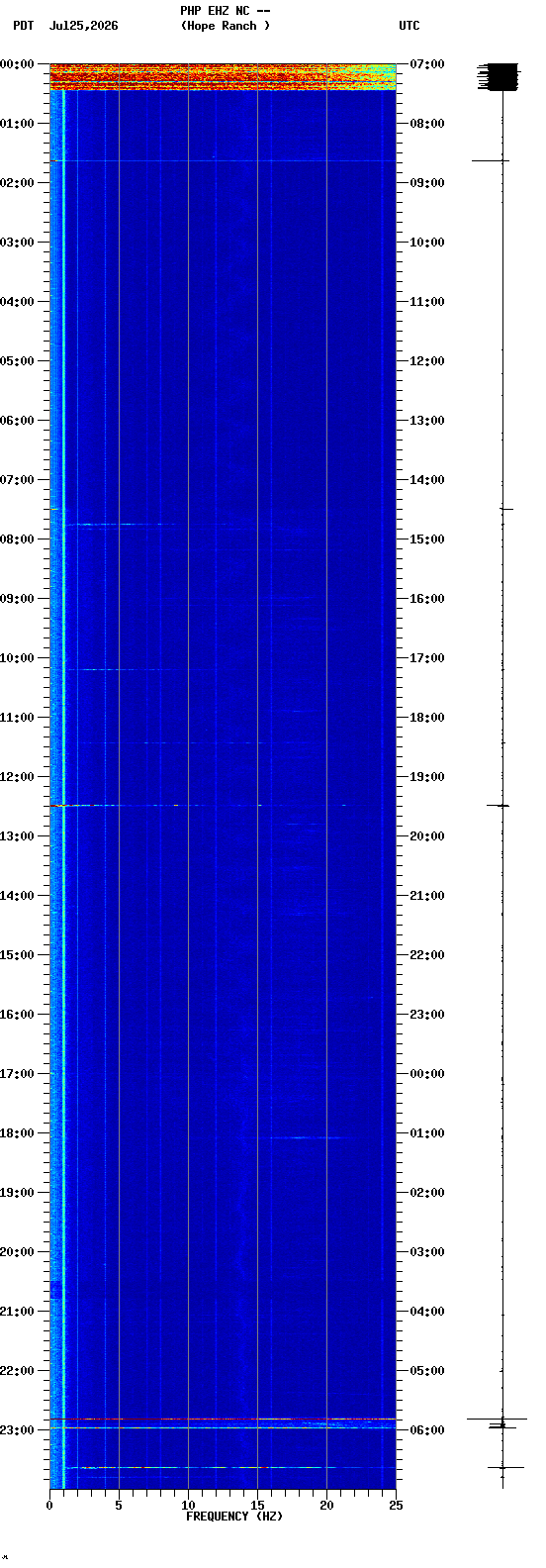Click the PDT time label '04:00'

click(x=17, y=302)
